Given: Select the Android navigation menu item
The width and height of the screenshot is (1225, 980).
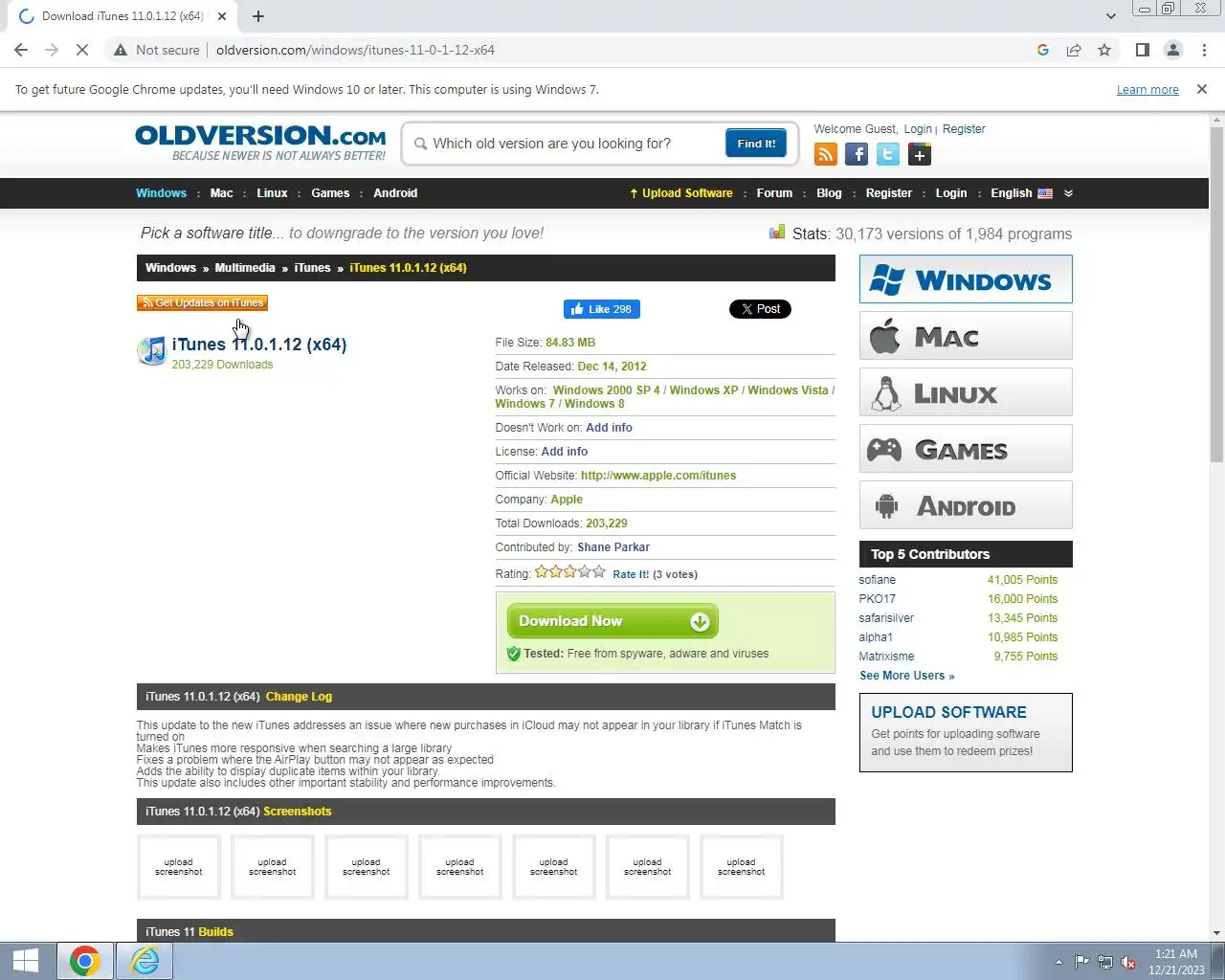Looking at the screenshot, I should tap(395, 193).
